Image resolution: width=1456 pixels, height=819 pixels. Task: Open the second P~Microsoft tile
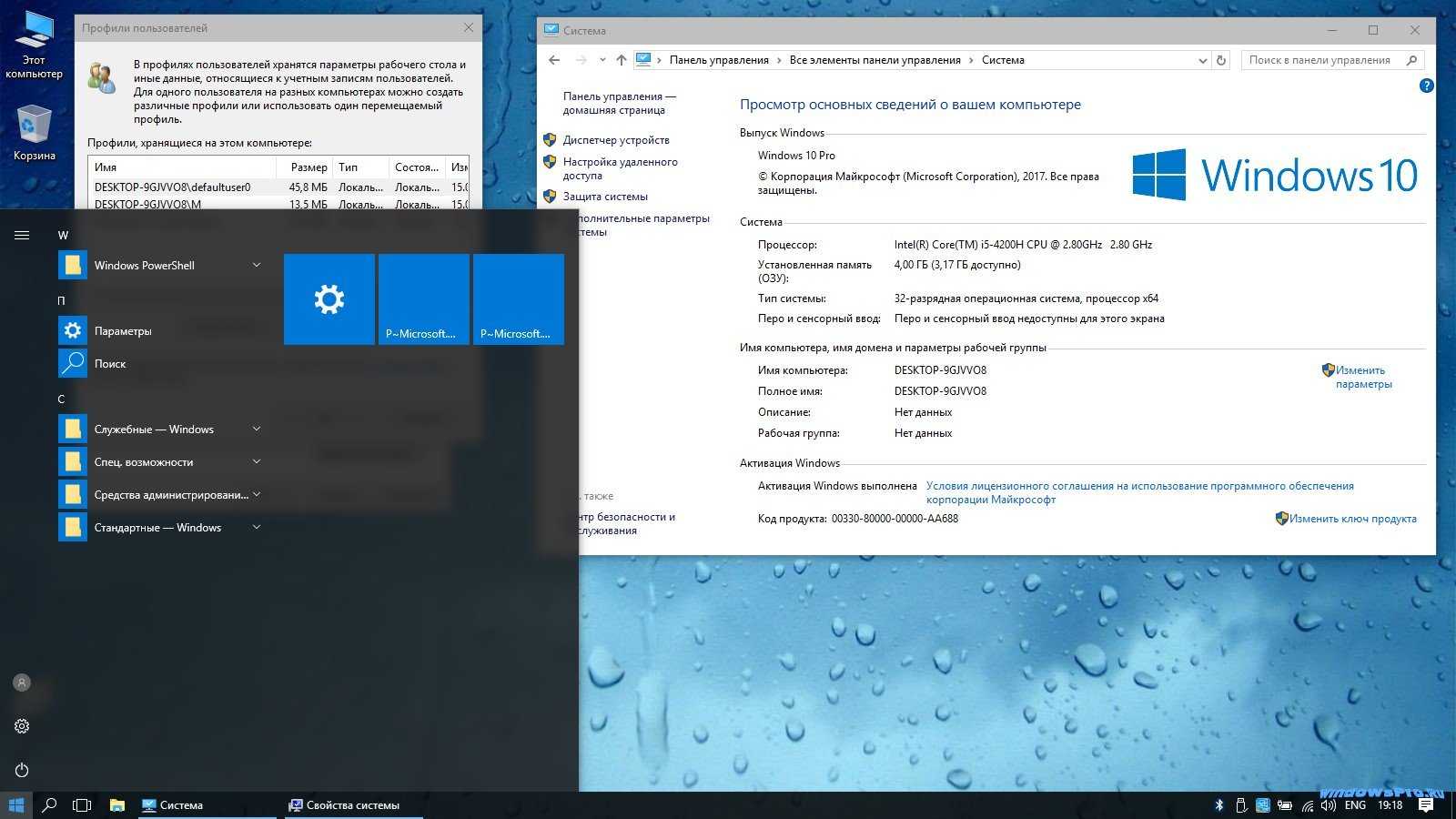pyautogui.click(x=519, y=299)
